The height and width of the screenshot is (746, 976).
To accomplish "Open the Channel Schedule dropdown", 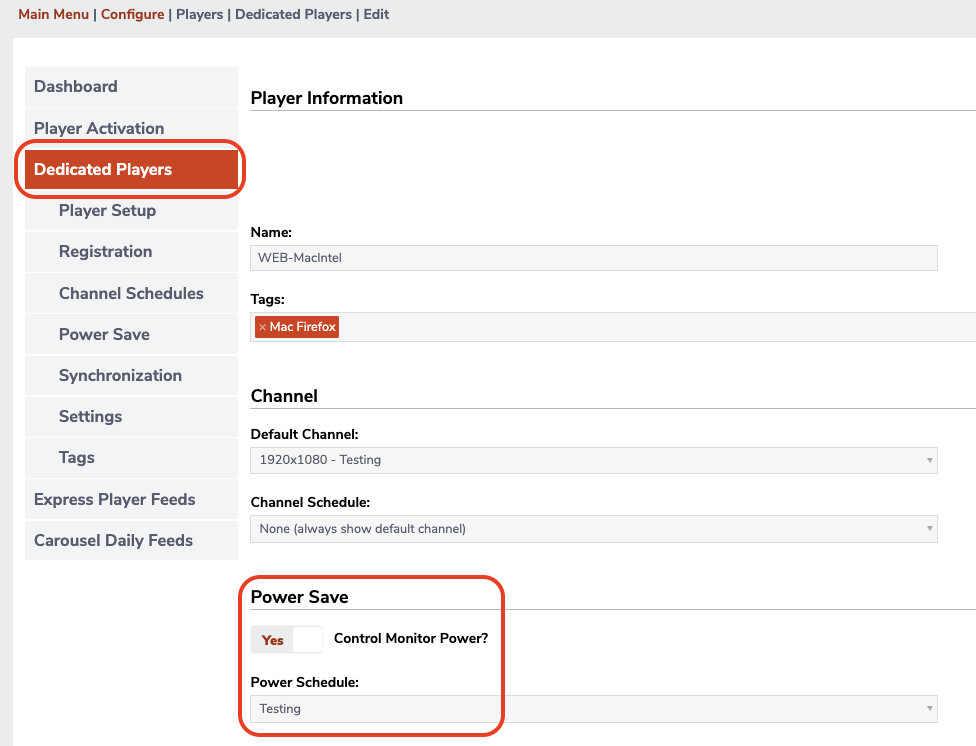I will pyautogui.click(x=594, y=529).
